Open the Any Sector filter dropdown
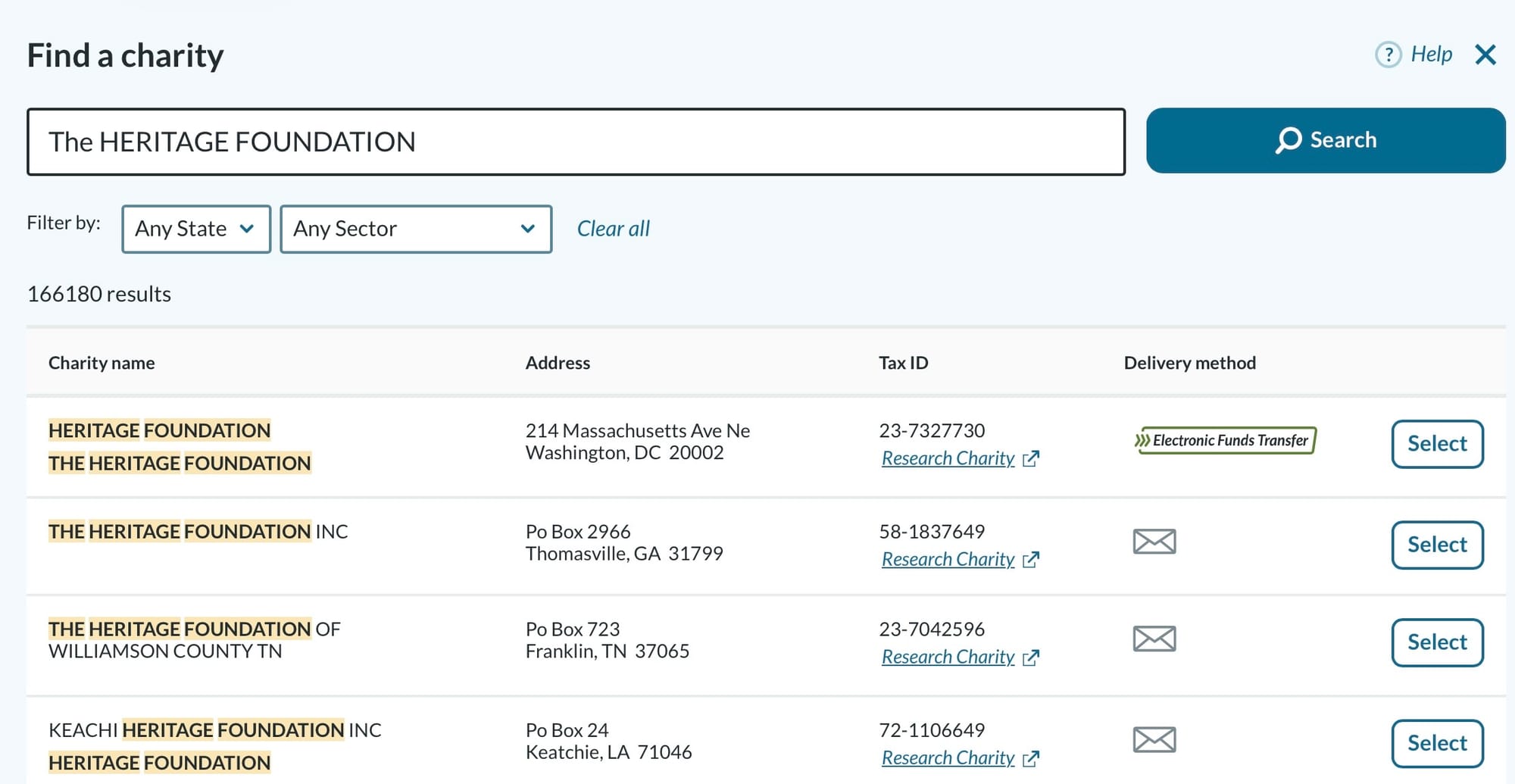The image size is (1515, 784). tap(416, 229)
